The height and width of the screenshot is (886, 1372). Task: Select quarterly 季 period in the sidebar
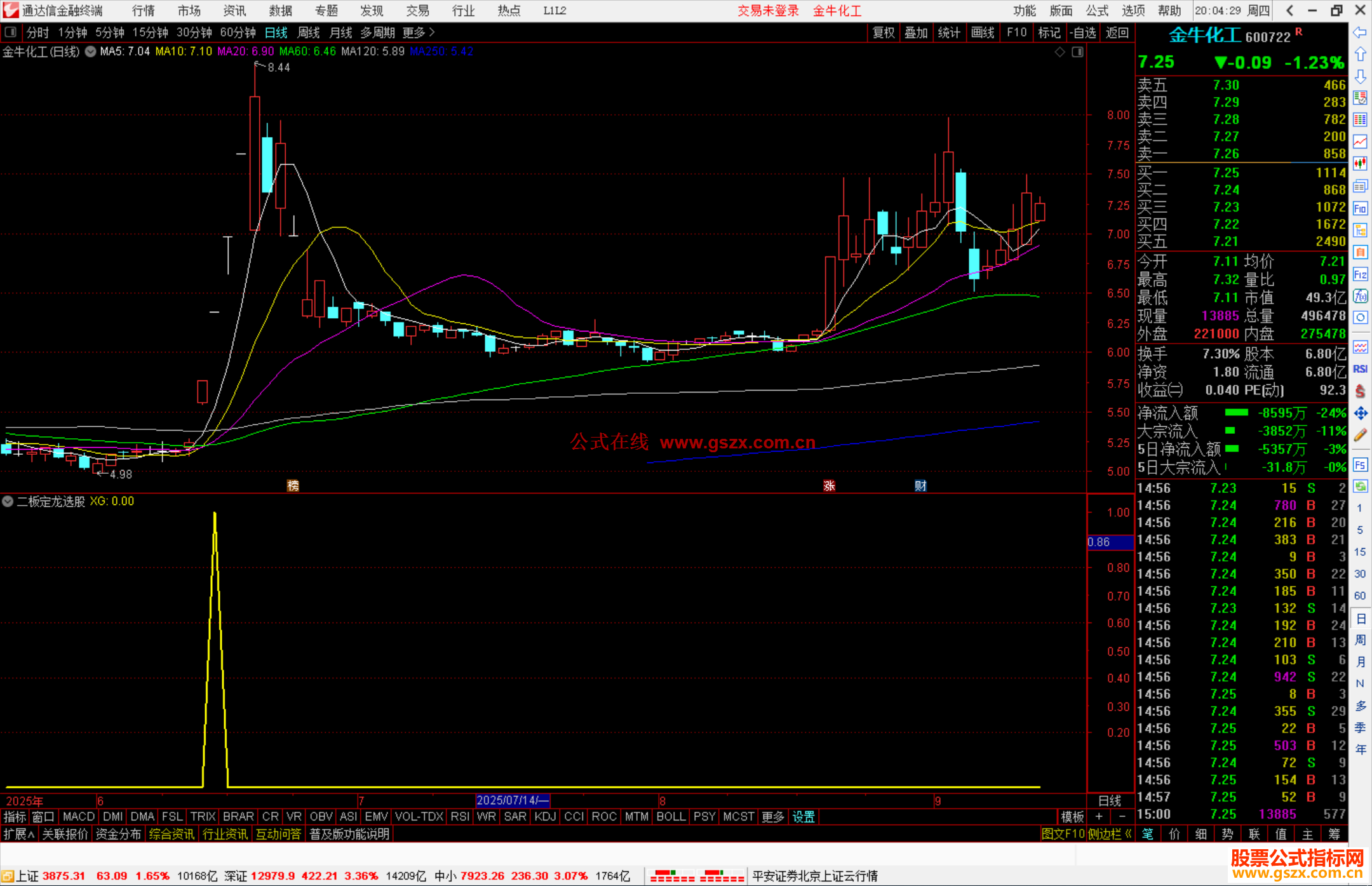coord(1361,727)
